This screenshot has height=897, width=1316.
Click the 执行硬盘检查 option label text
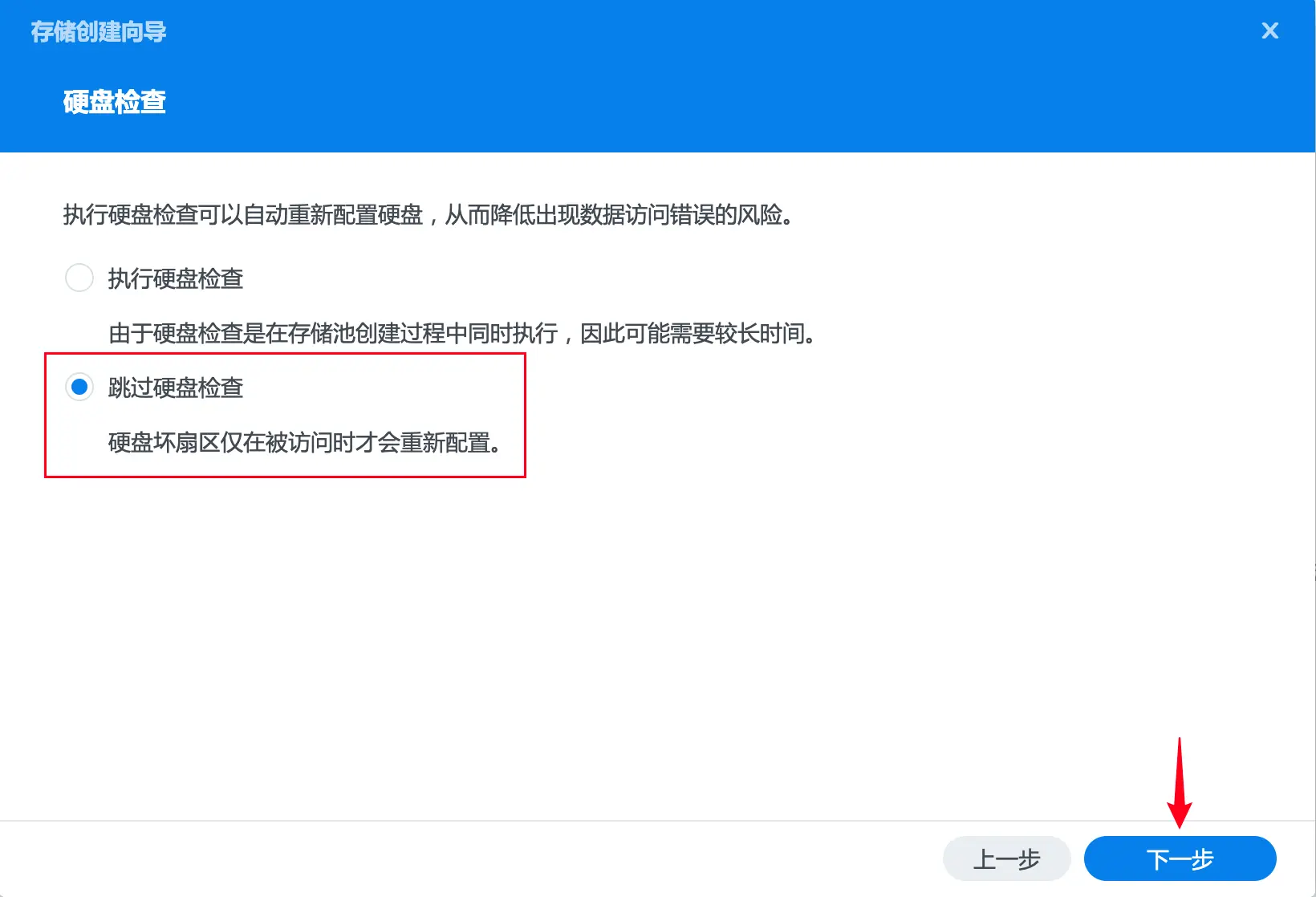click(x=176, y=278)
